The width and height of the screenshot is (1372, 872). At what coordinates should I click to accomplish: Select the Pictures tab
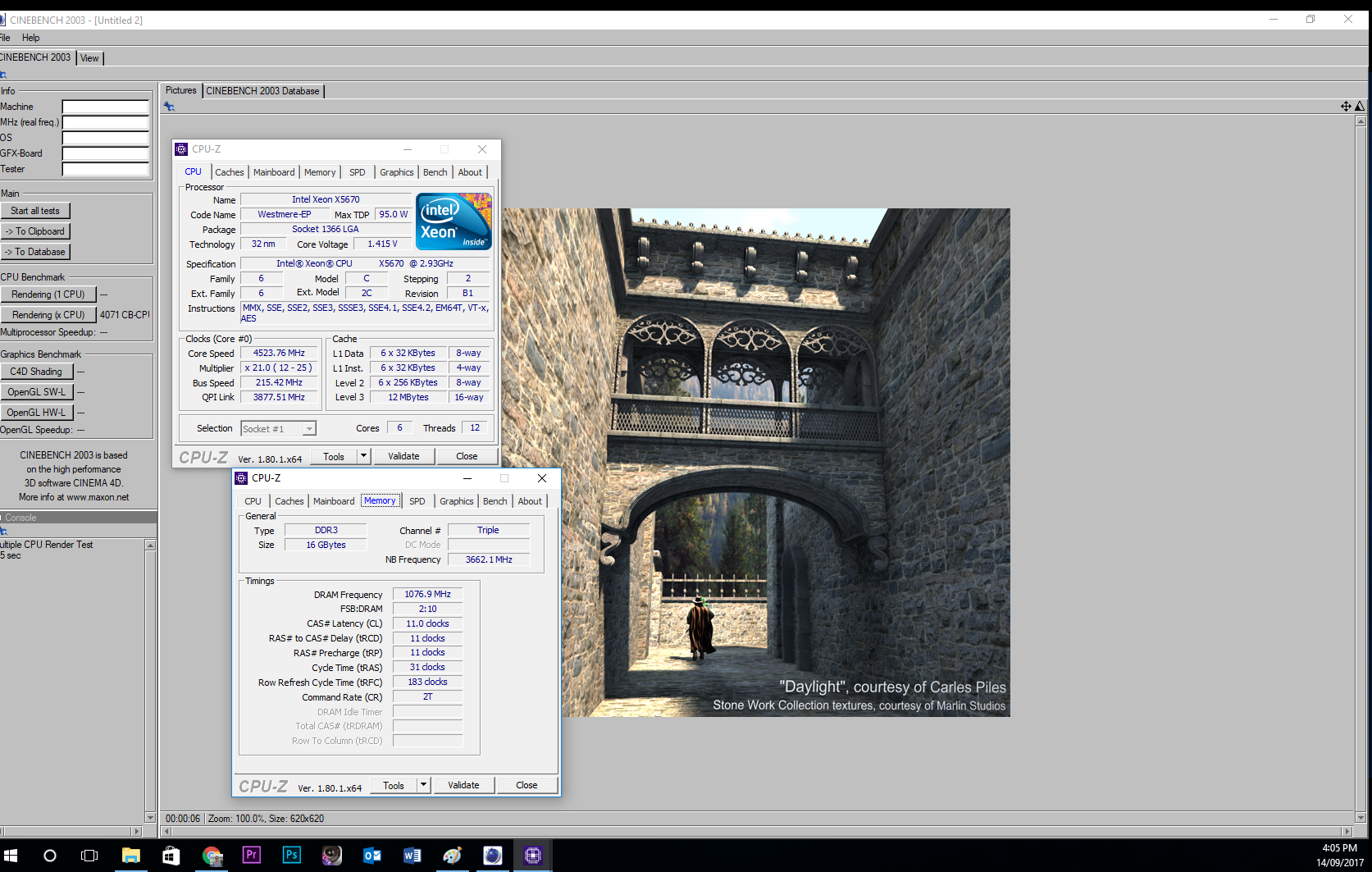181,90
